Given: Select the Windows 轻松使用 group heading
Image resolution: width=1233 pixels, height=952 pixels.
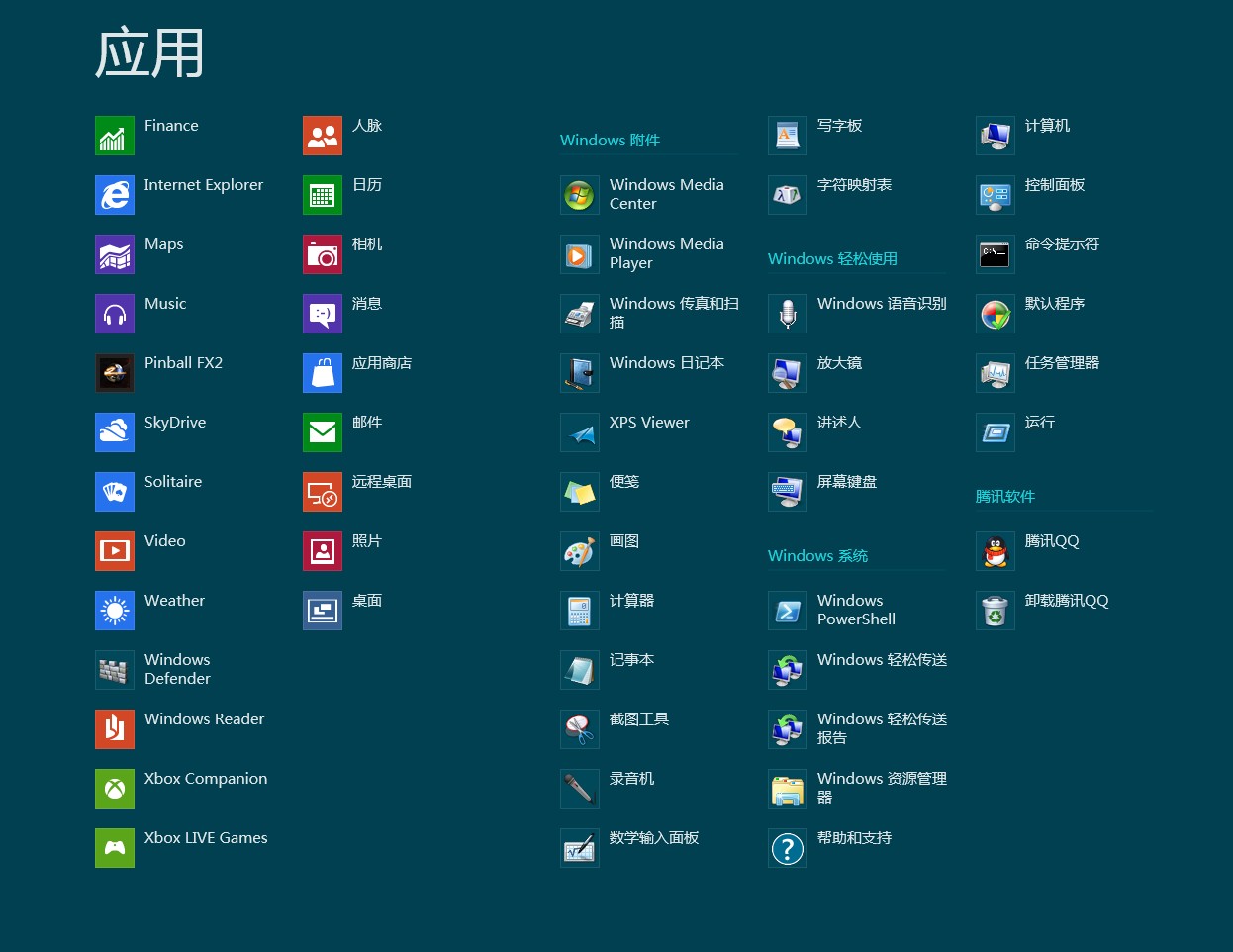Looking at the screenshot, I should [x=832, y=259].
